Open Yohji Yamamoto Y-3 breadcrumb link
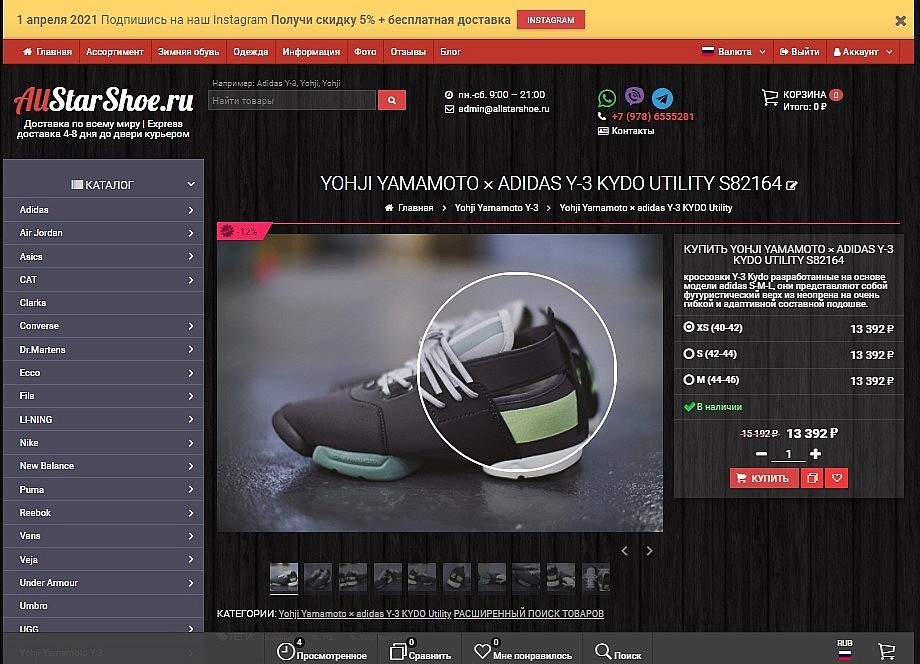Screen dimensions: 920x664 point(496,208)
